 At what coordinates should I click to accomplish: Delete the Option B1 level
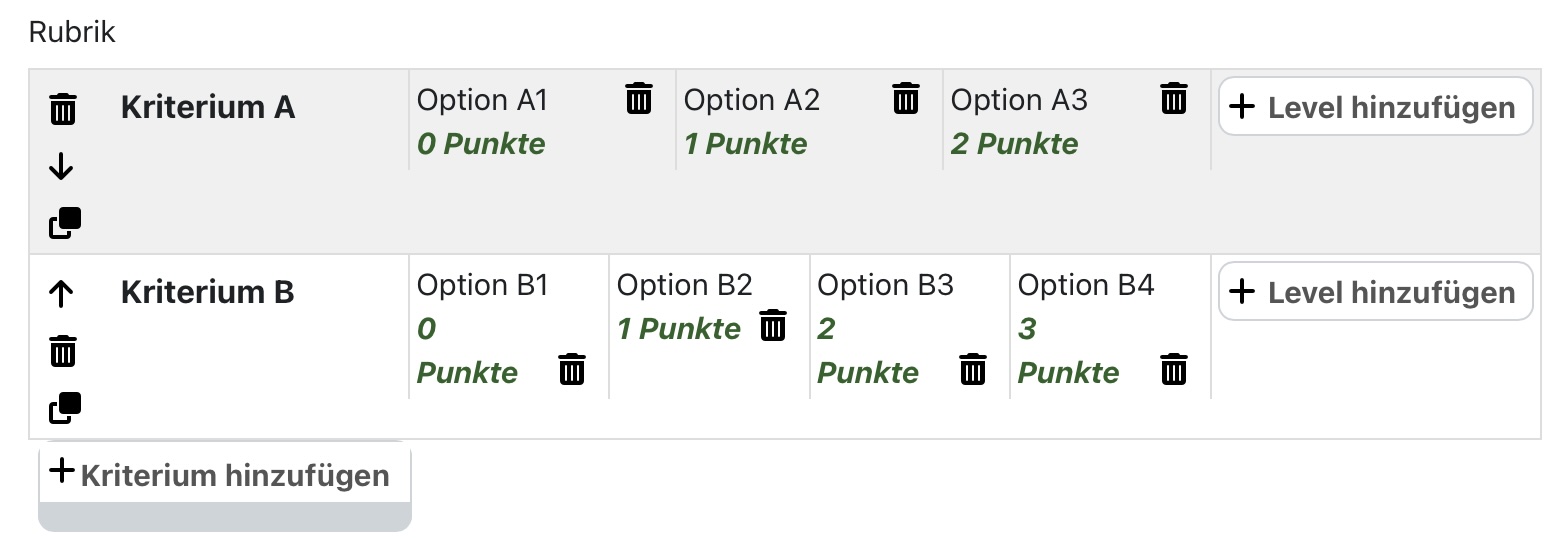coord(572,370)
